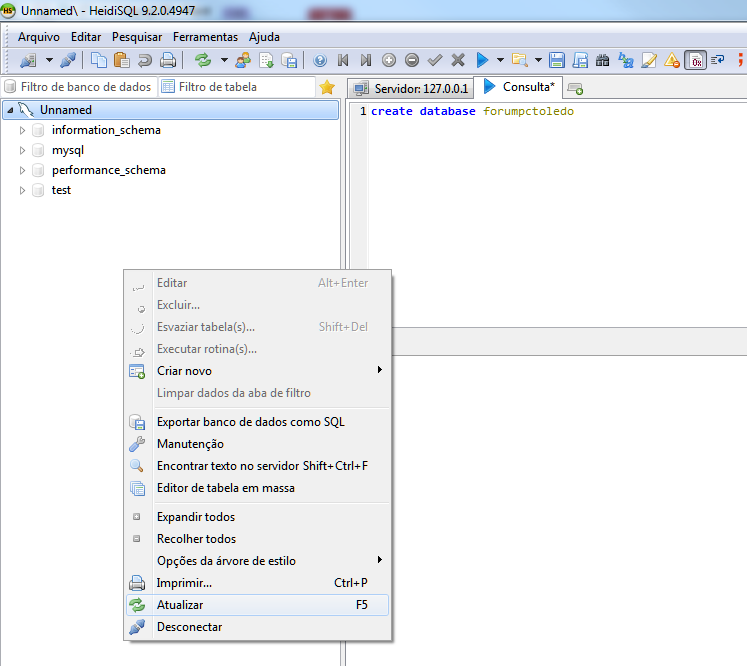Screen dimensions: 747x666
Task: Run query with blue play icon
Action: (483, 60)
